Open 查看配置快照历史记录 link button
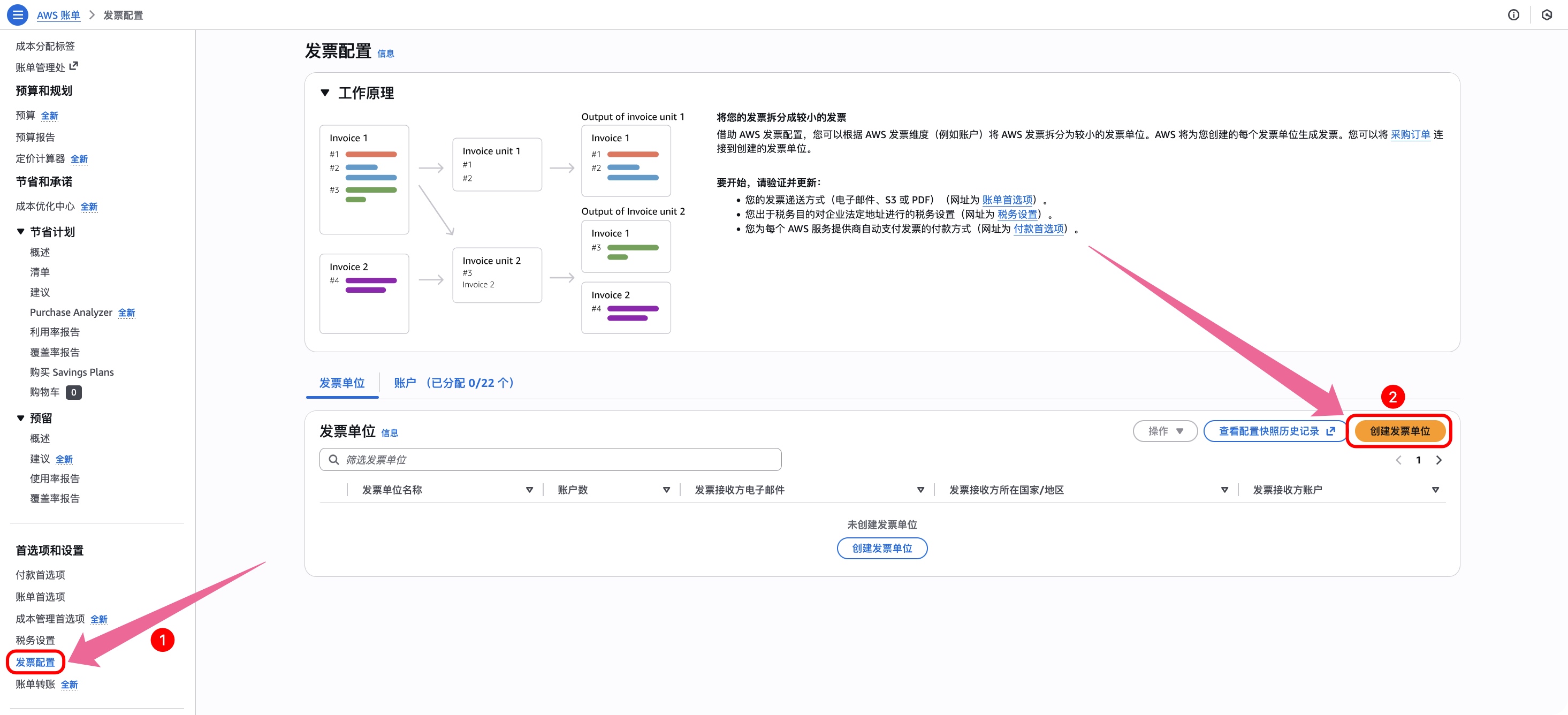This screenshot has height=715, width=1568. click(1276, 431)
